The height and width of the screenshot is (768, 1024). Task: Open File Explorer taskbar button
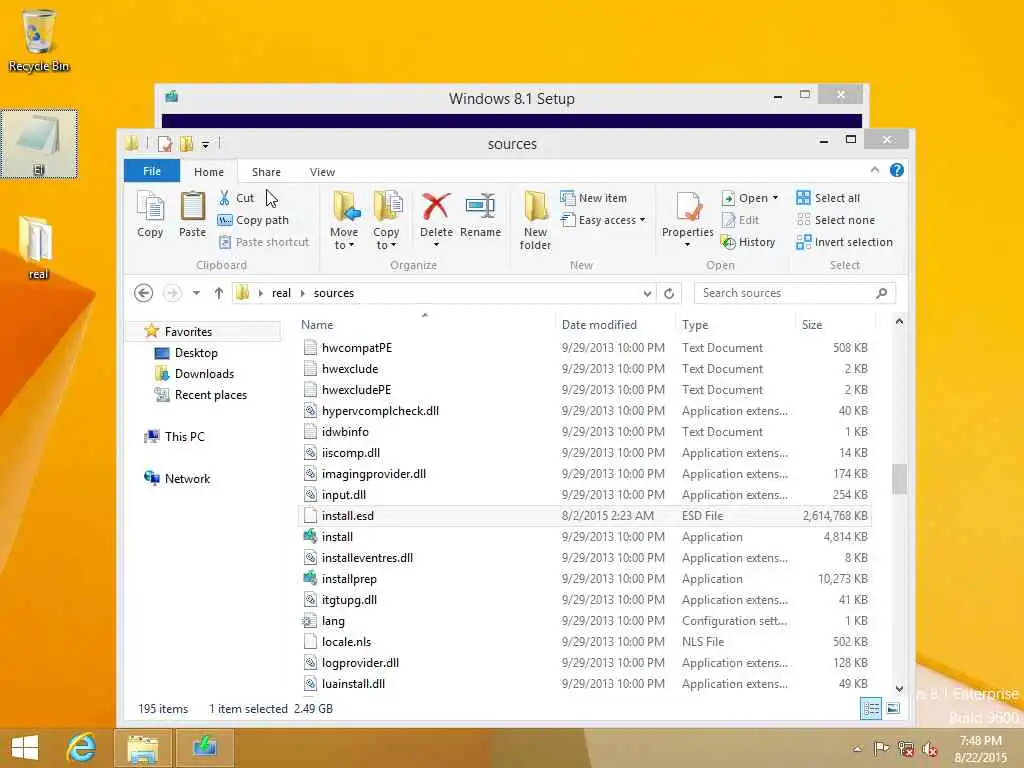(143, 748)
